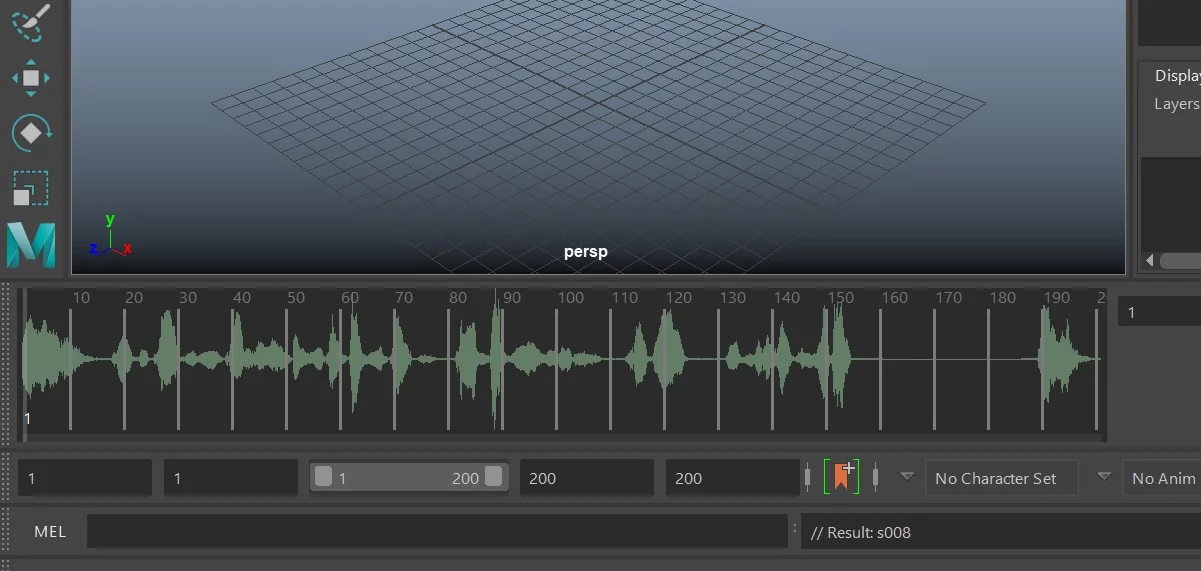1201x571 pixels.
Task: Activate the Rotate tool
Action: [31, 132]
